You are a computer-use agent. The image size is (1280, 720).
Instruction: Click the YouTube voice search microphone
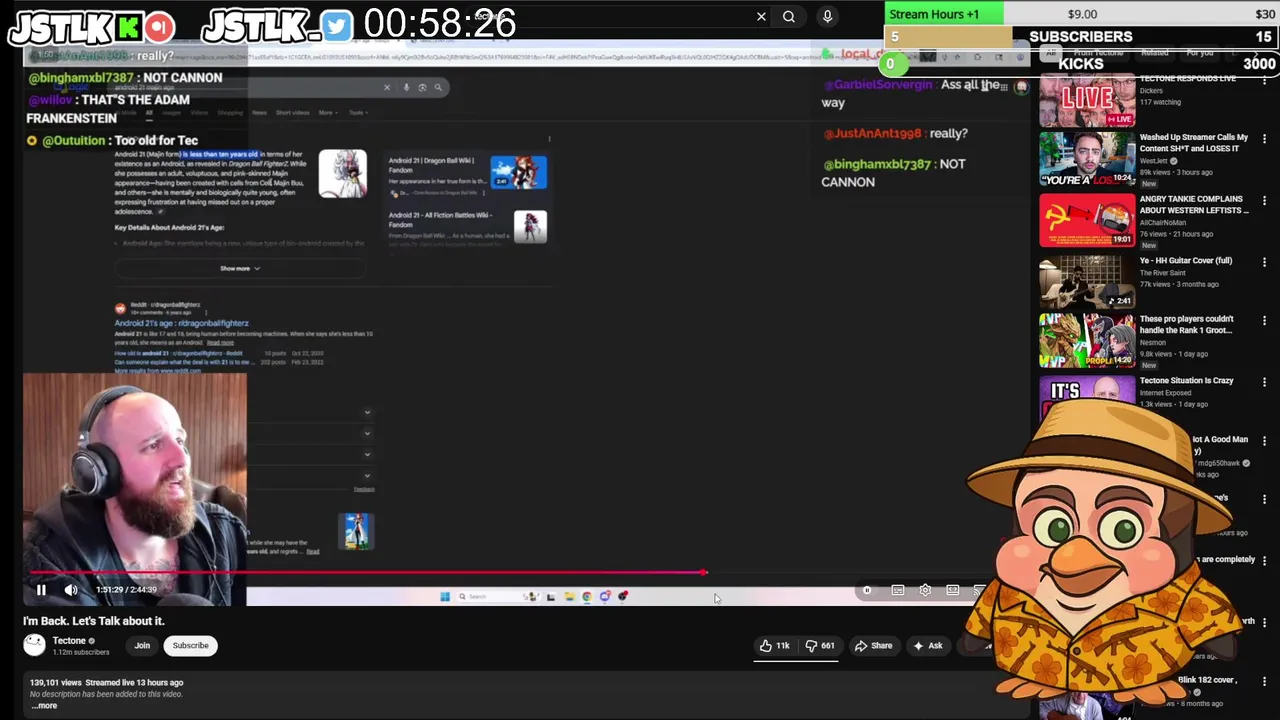click(827, 16)
